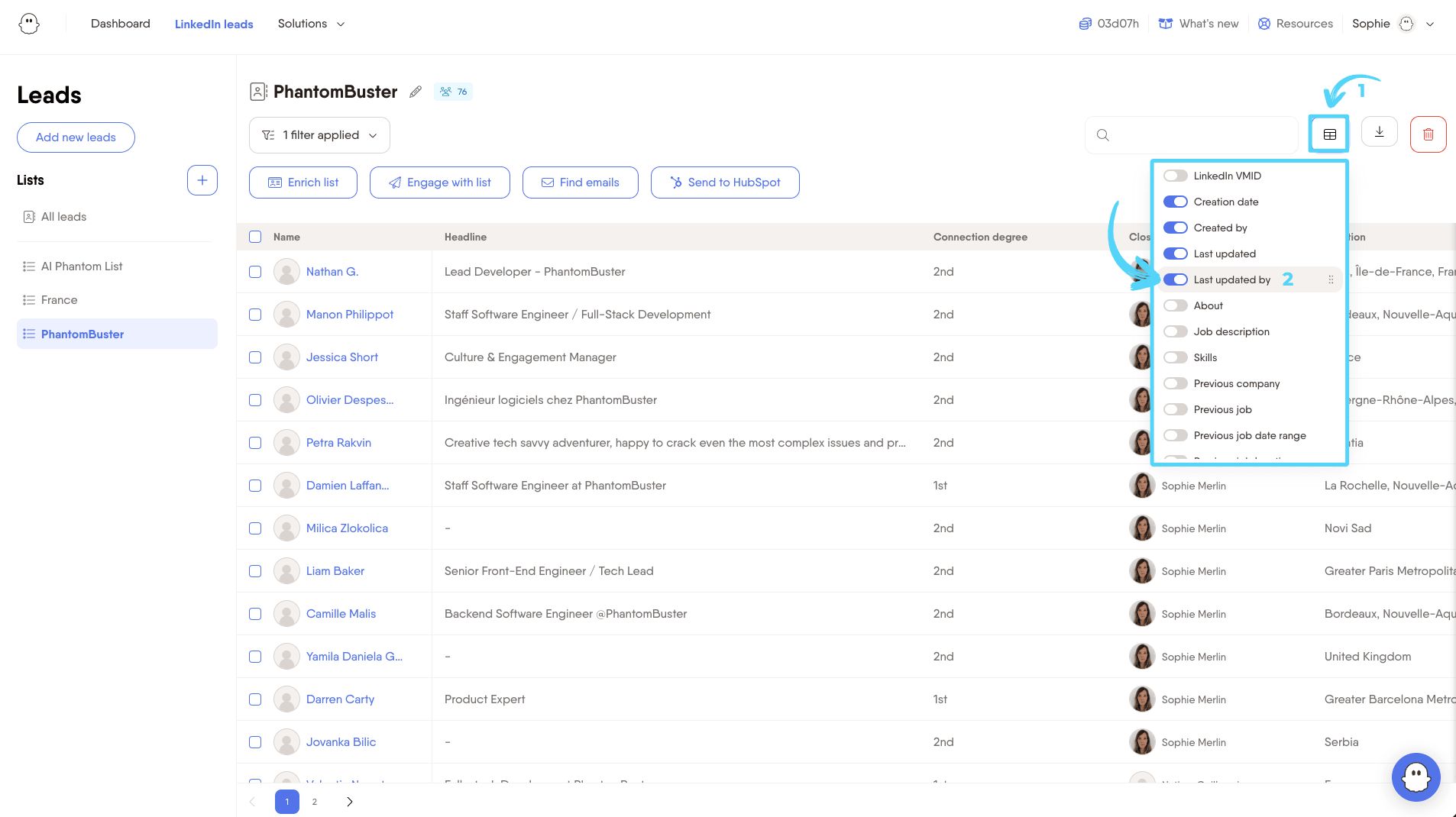Tick the checkbox for Petra Rakvin

(x=255, y=443)
